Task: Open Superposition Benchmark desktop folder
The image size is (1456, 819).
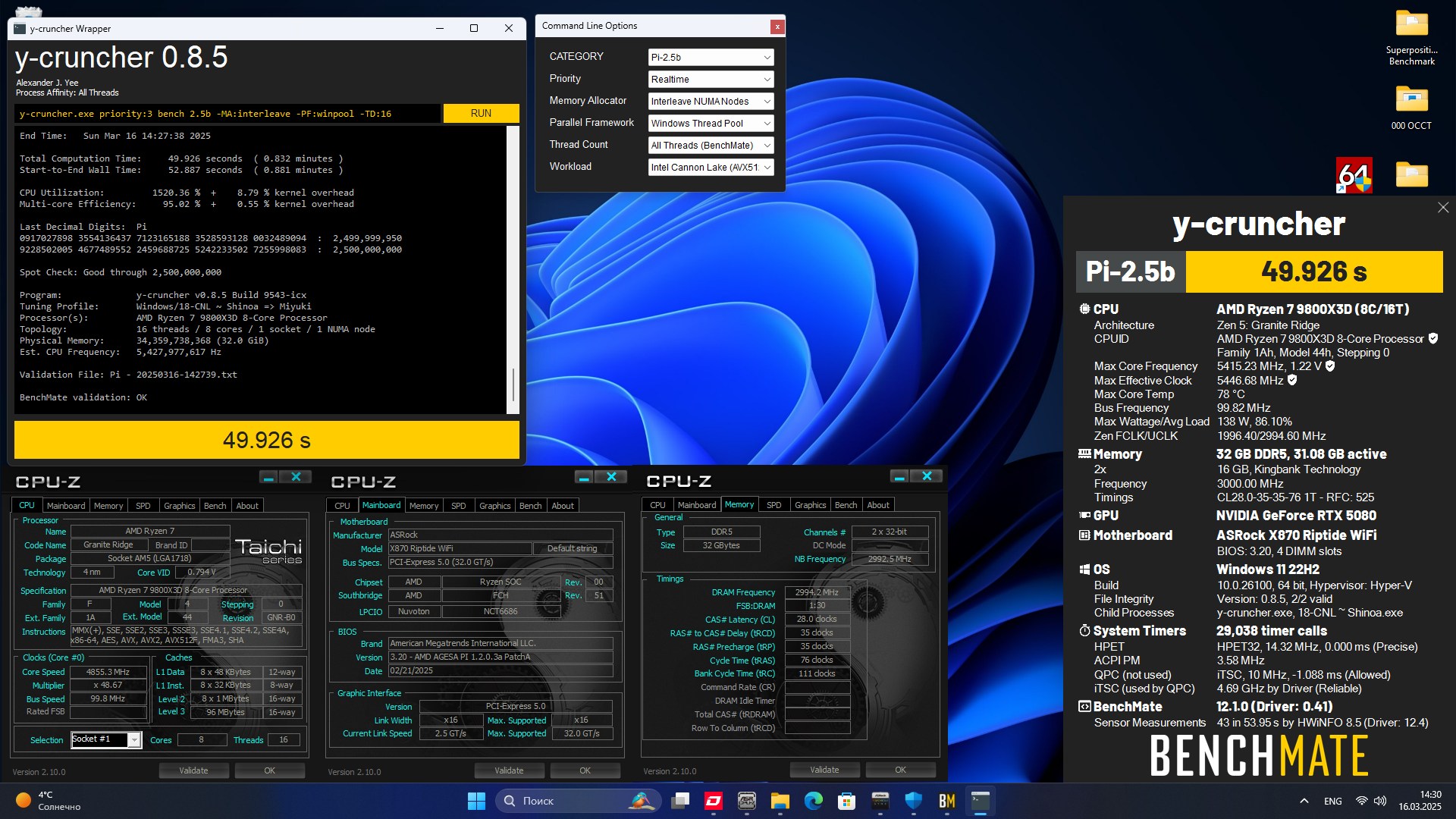Action: pos(1411,38)
